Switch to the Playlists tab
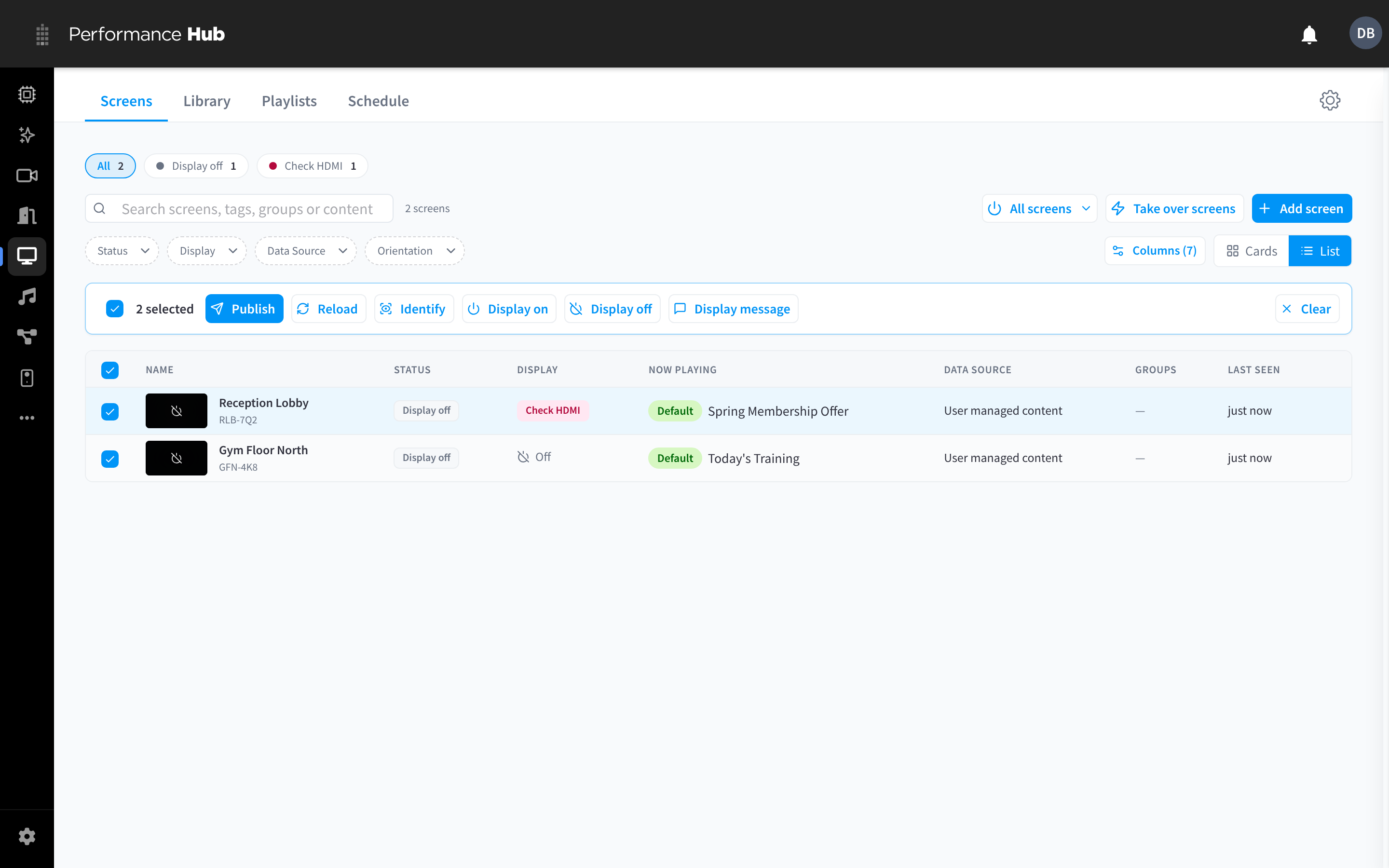Viewport: 1389px width, 868px height. click(x=289, y=101)
